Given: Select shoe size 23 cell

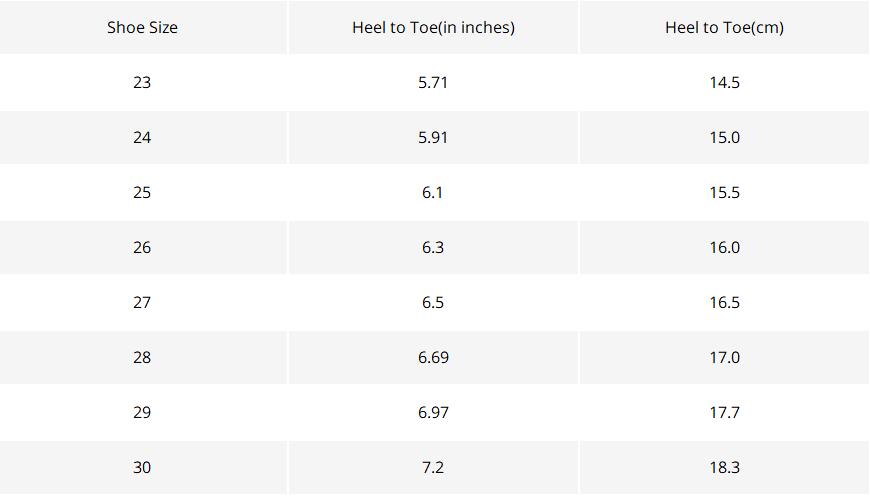Looking at the screenshot, I should click(x=142, y=82).
